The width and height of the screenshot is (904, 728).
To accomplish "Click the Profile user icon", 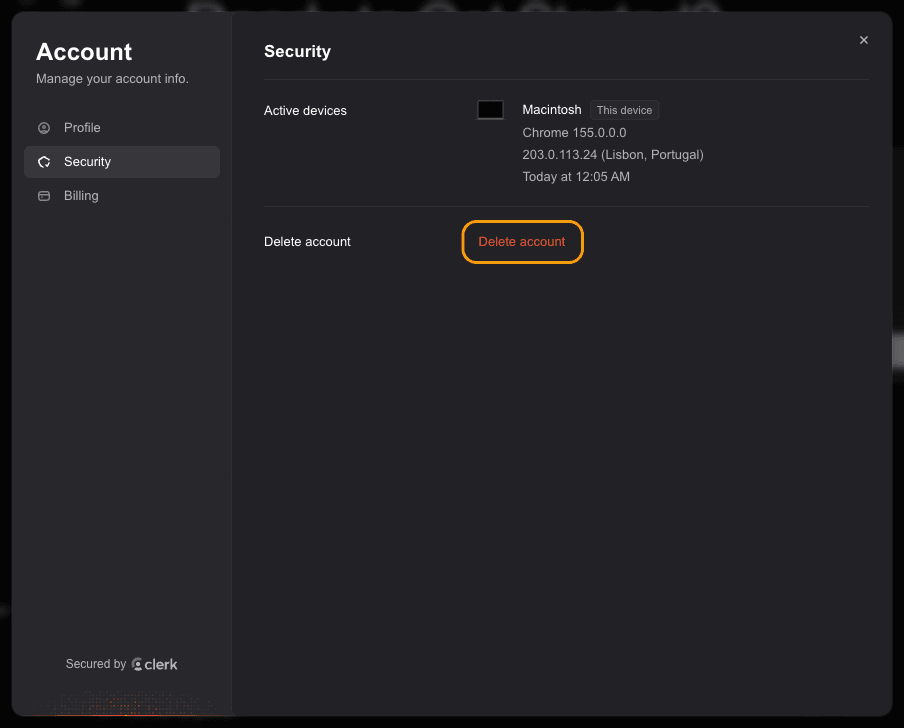I will [x=44, y=128].
